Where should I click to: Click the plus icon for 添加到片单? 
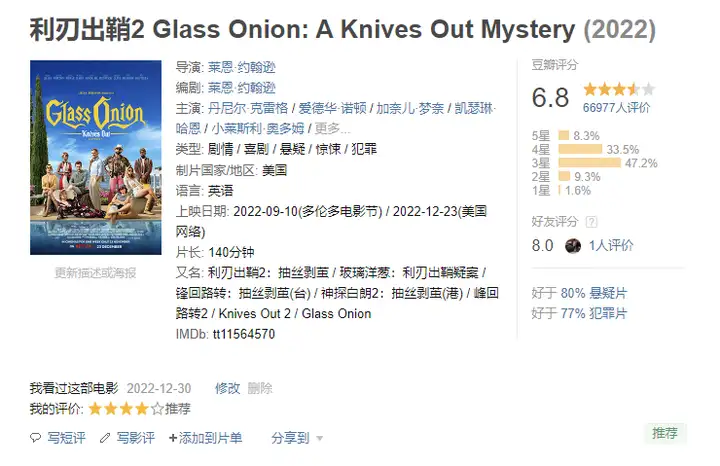coord(173,438)
